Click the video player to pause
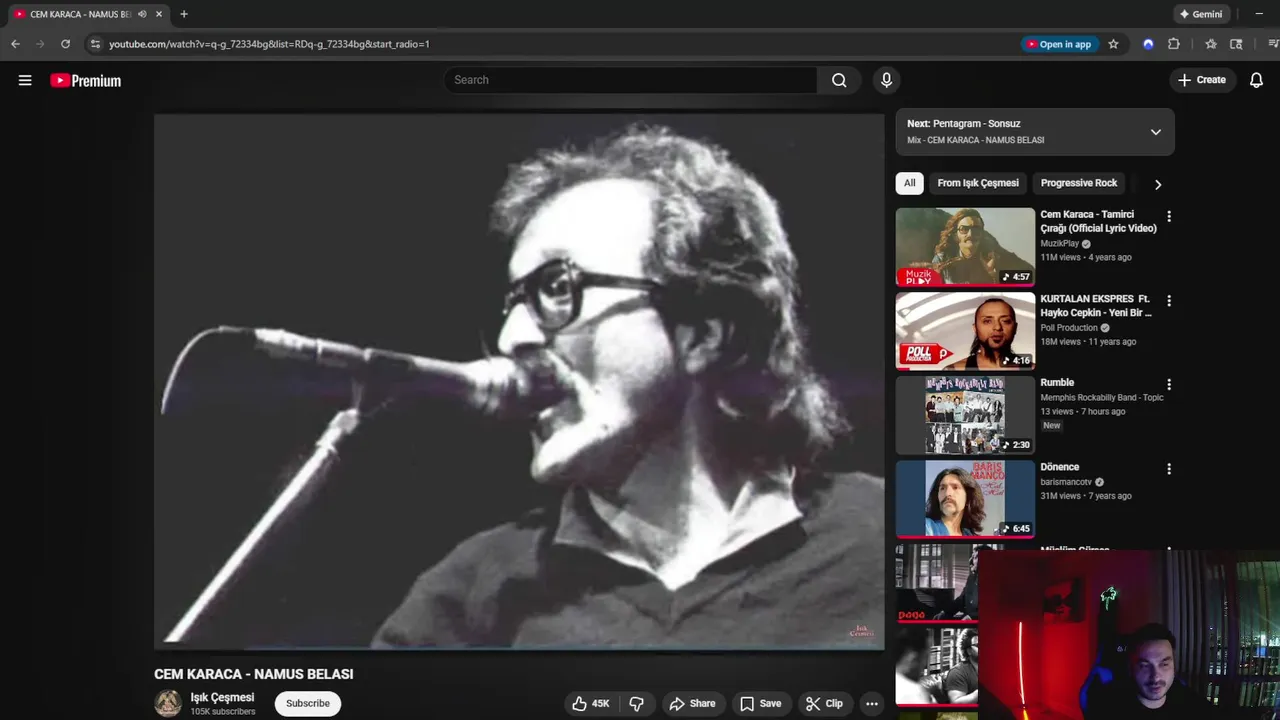This screenshot has height=720, width=1280. click(x=519, y=381)
